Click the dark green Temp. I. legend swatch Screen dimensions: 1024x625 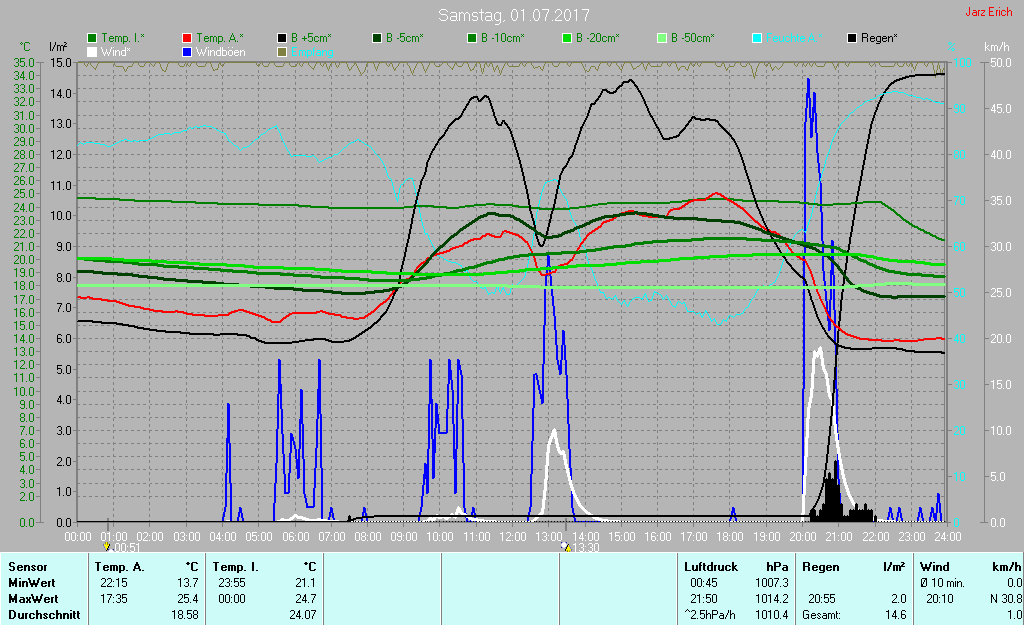tap(93, 38)
